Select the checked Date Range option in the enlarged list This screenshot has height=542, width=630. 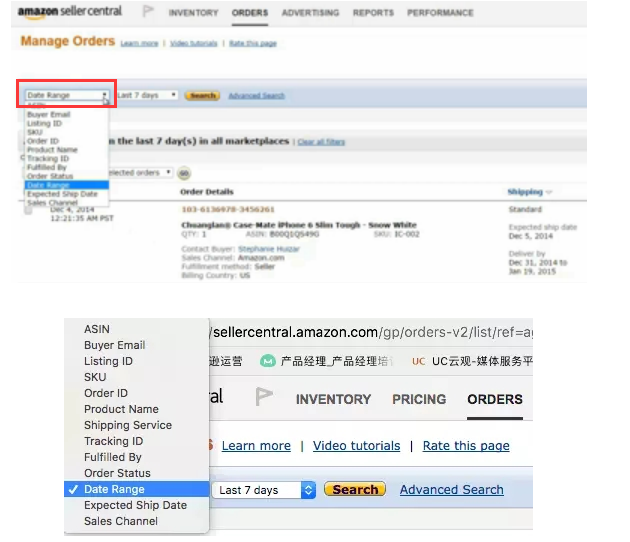tap(137, 489)
